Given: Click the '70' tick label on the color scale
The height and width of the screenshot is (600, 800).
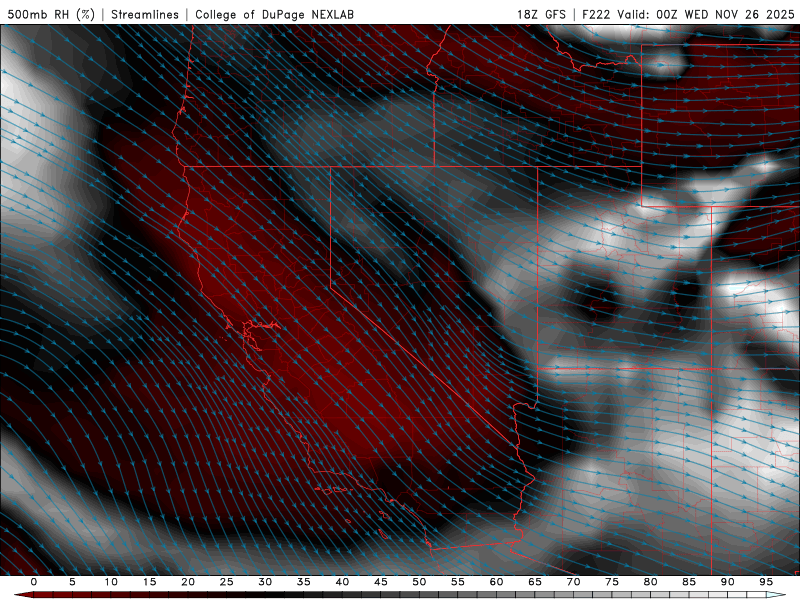Looking at the screenshot, I should point(573,582).
